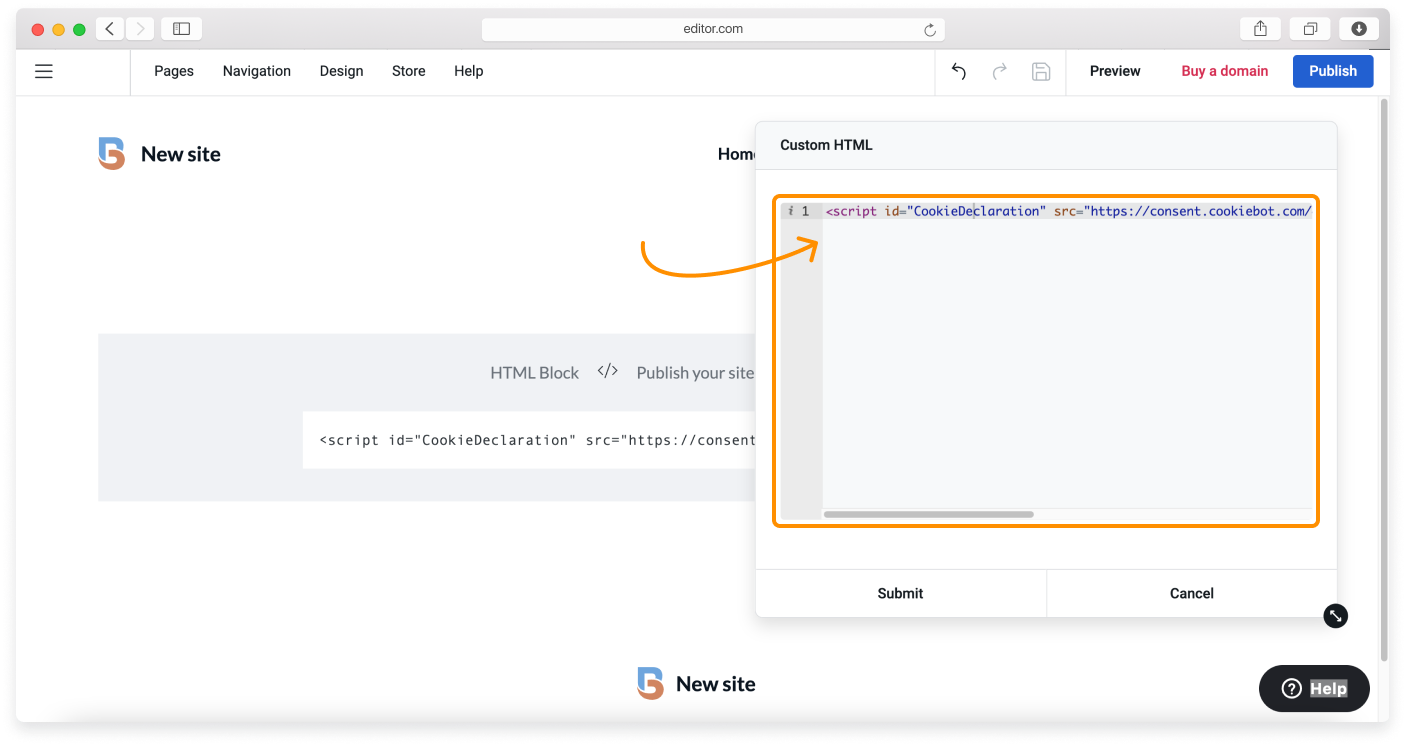
Task: Open the hamburger menu icon
Action: click(44, 71)
